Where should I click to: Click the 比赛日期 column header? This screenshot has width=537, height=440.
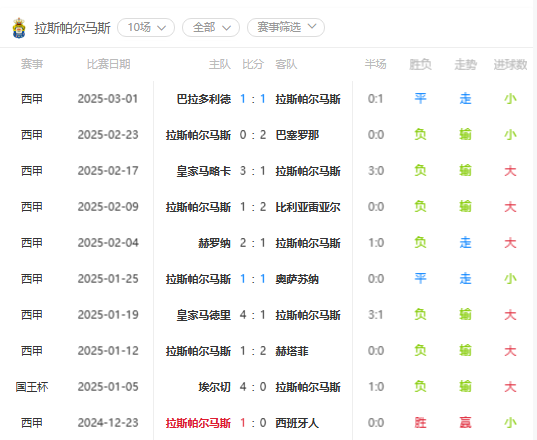tap(108, 64)
